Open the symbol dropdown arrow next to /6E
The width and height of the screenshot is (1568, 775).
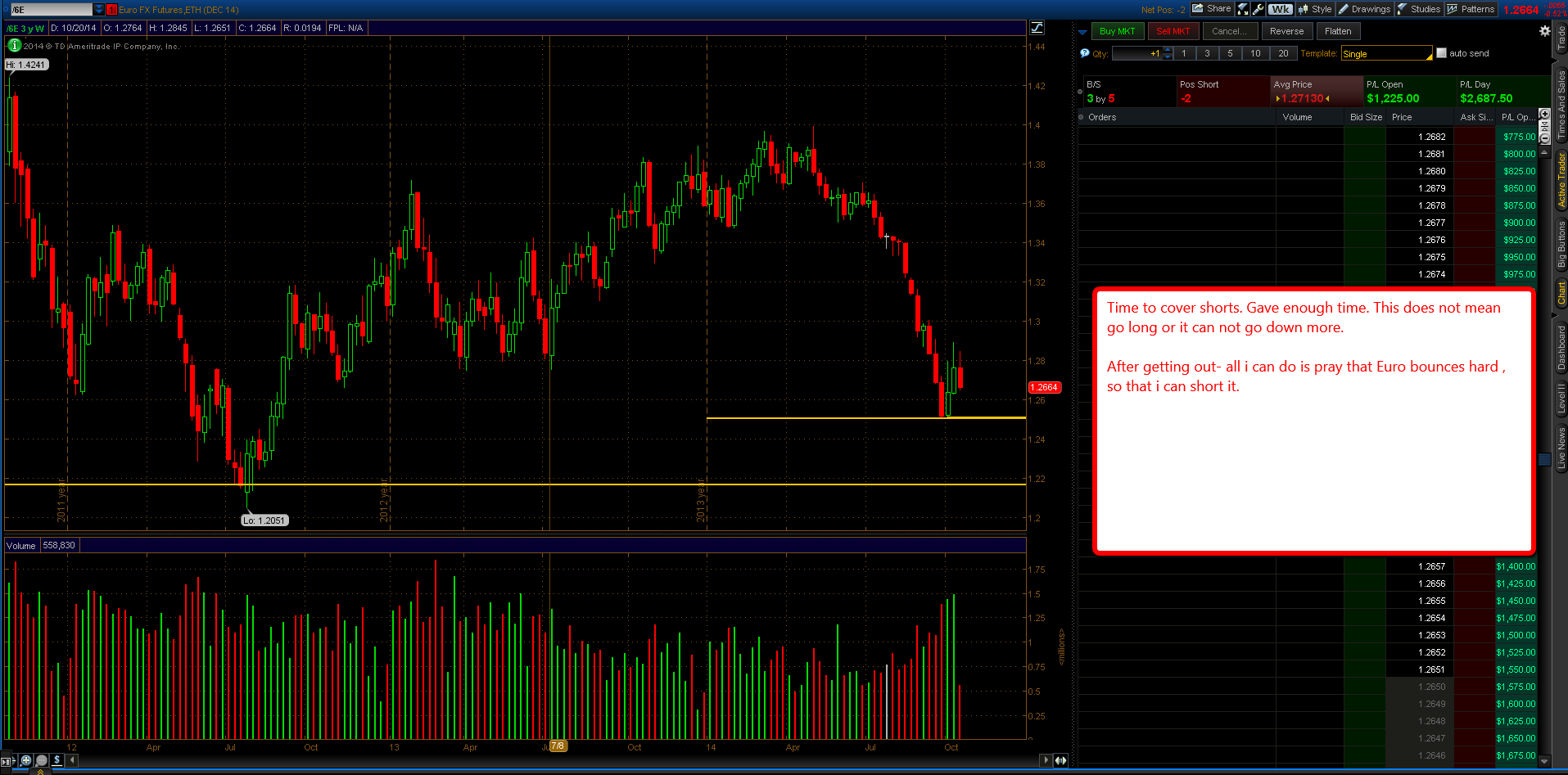tap(99, 9)
